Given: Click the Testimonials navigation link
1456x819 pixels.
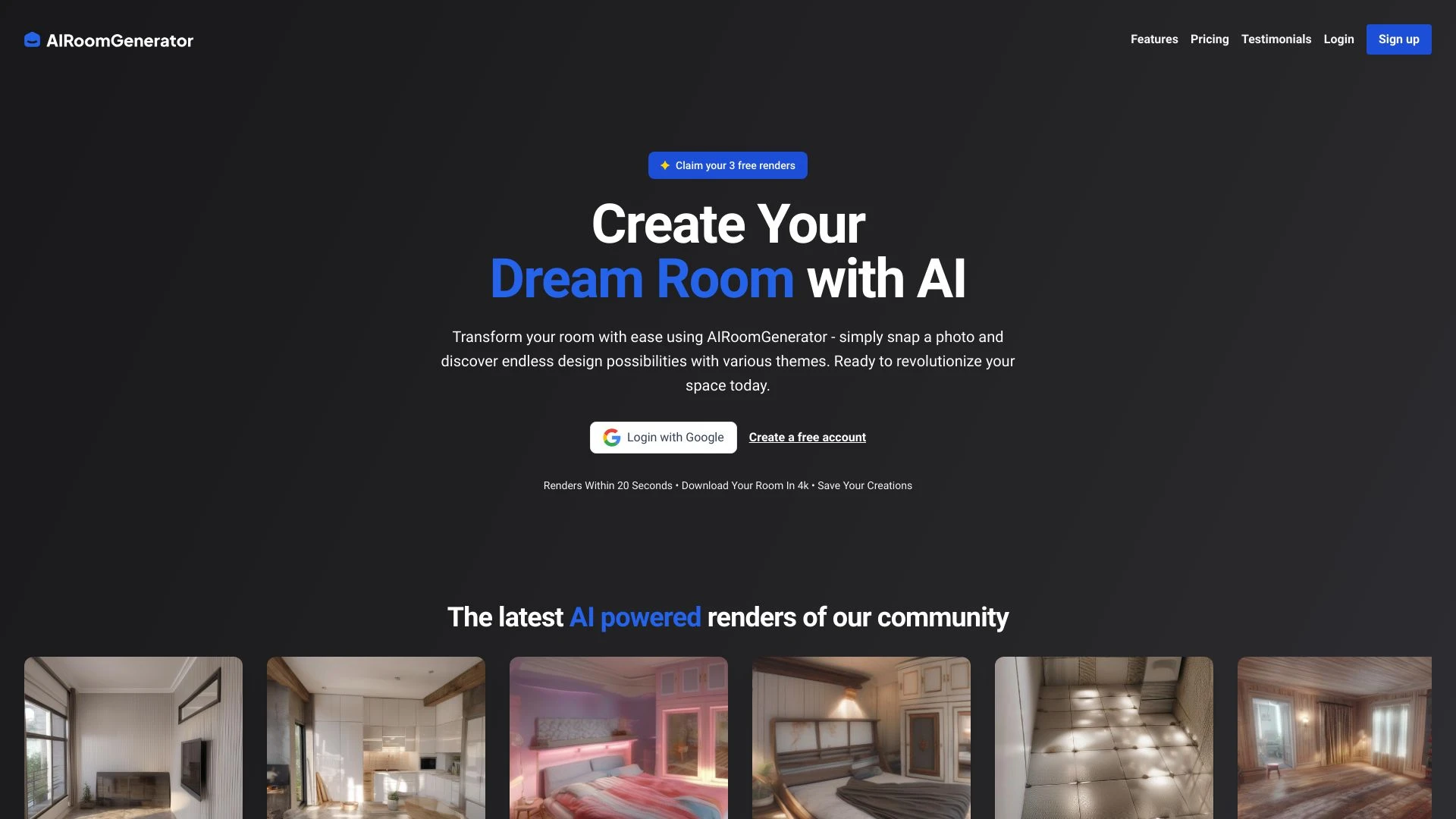Looking at the screenshot, I should click(1276, 39).
